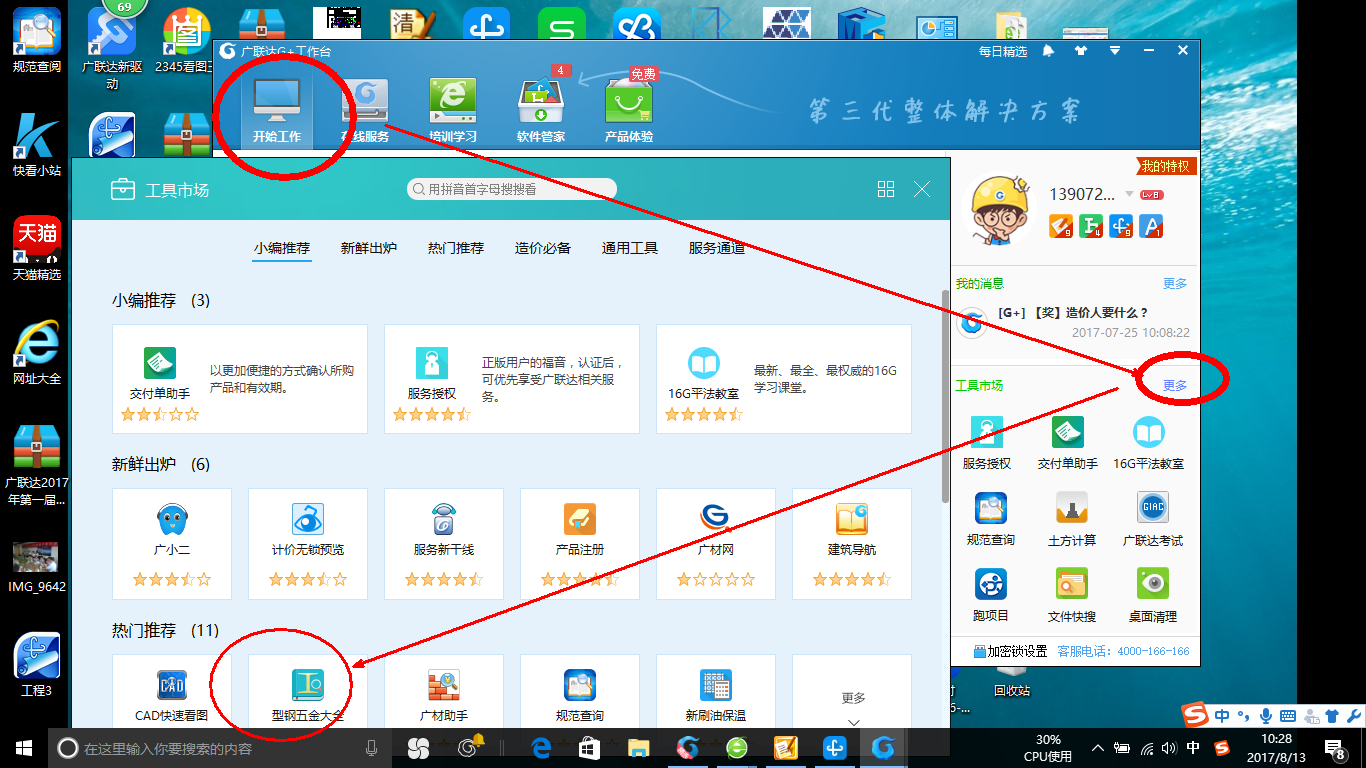Viewport: 1366px width, 768px height.
Task: Open 文件快搜 in the side panel
Action: pos(1072,595)
